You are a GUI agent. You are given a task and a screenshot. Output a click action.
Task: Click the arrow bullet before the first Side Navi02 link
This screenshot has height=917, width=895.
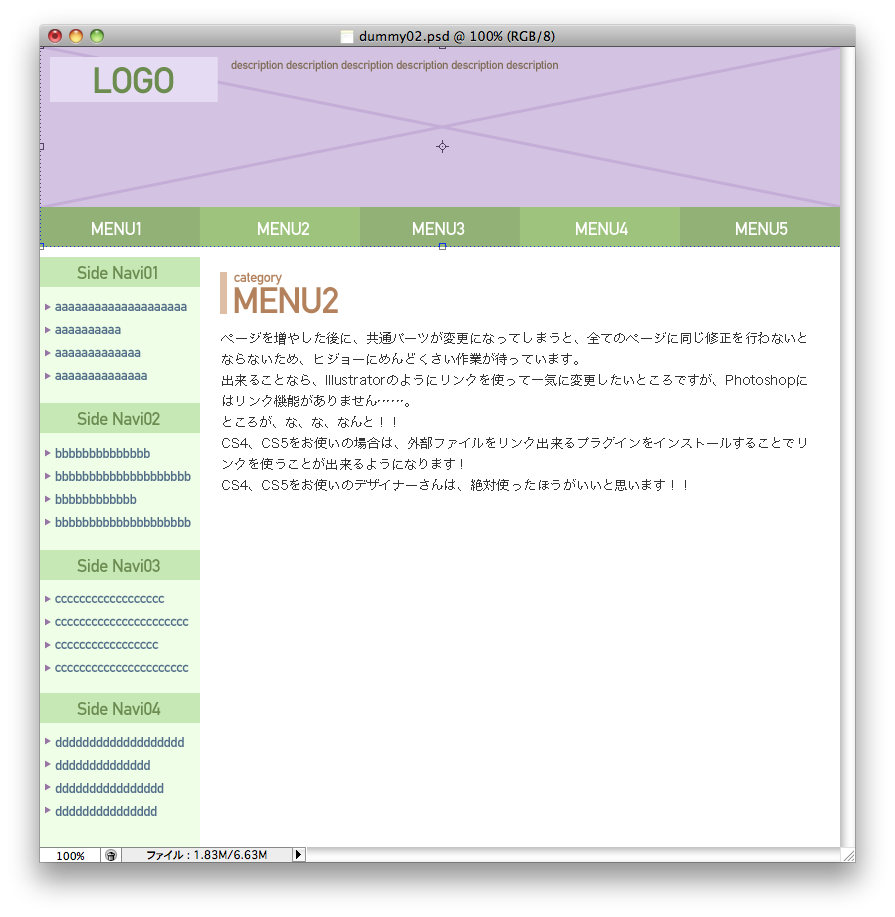point(46,453)
